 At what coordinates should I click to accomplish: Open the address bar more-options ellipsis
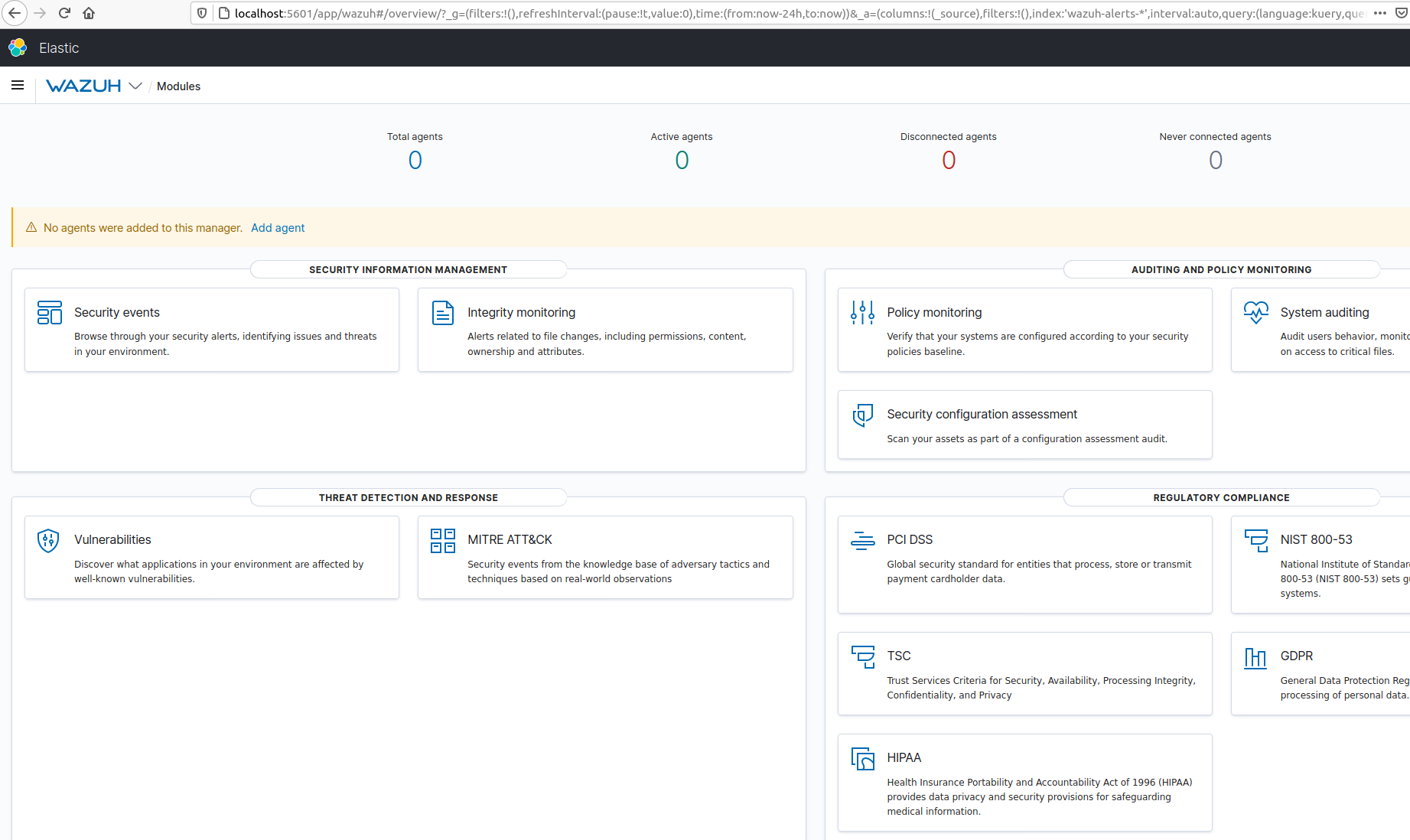pyautogui.click(x=1379, y=13)
